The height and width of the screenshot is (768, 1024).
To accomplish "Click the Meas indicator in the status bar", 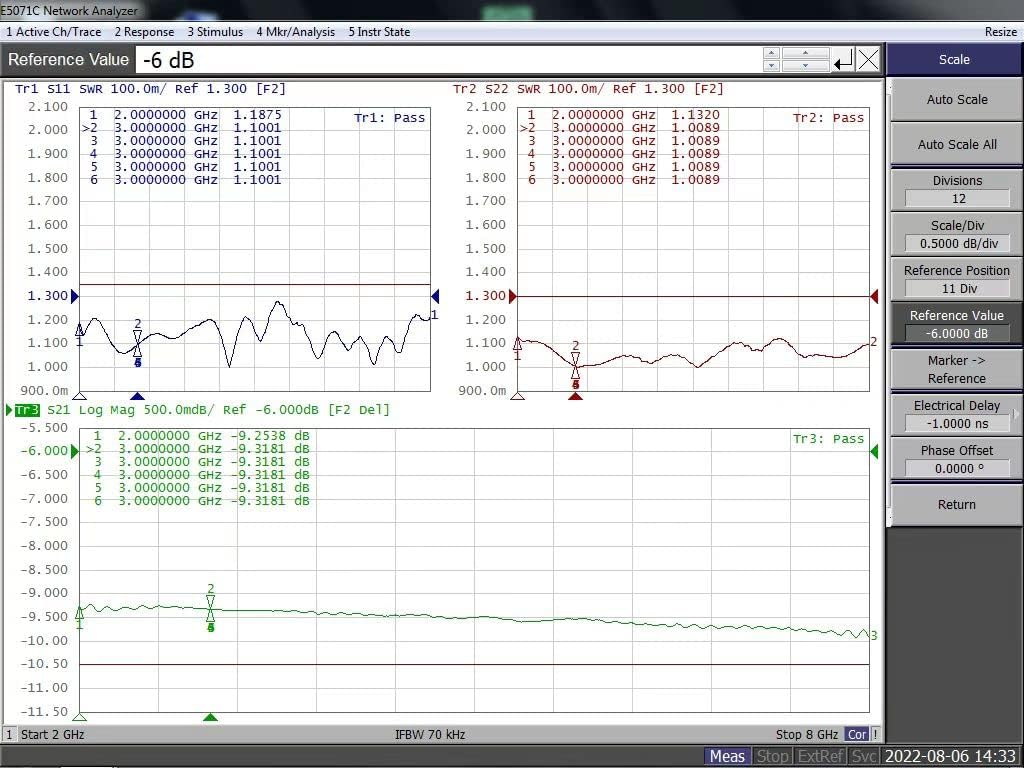I will click(727, 755).
